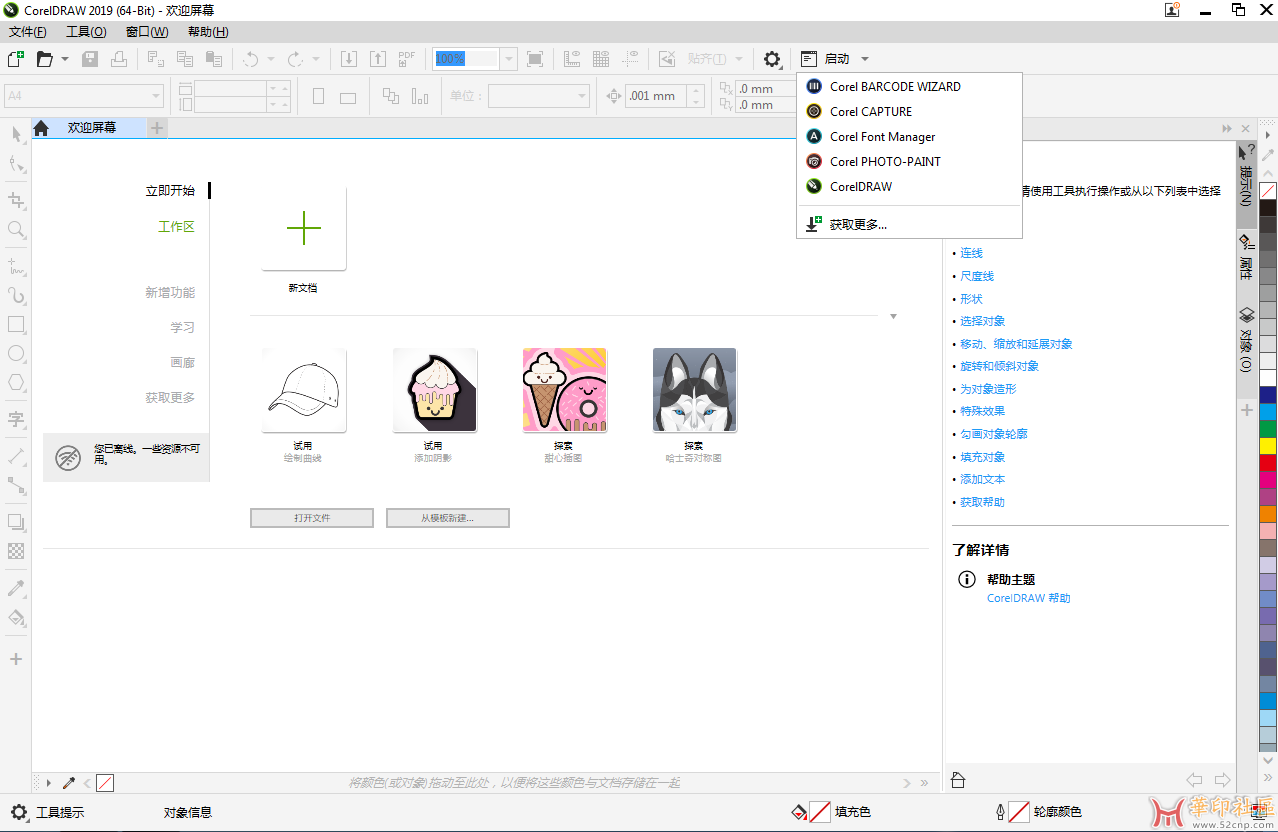Select the Connector tool

coord(16,486)
